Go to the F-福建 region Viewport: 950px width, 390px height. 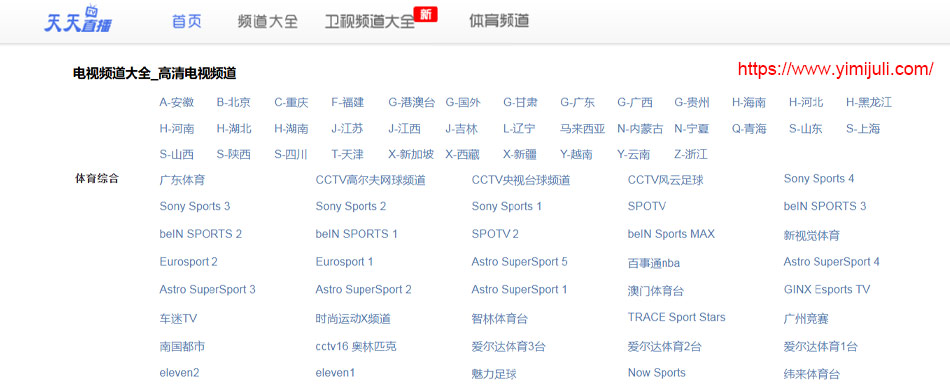pos(348,102)
